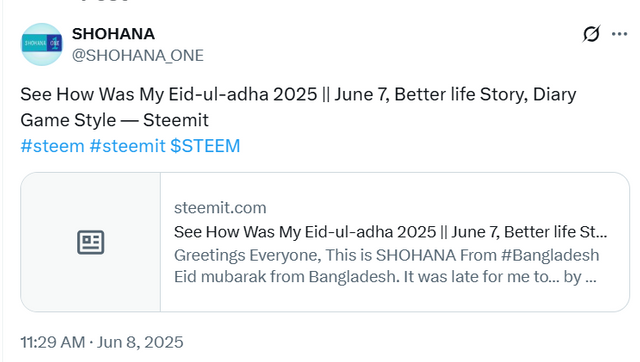Click the 'Game Style — Steemit' tweet text
This screenshot has width=640, height=362.
pyautogui.click(x=114, y=120)
